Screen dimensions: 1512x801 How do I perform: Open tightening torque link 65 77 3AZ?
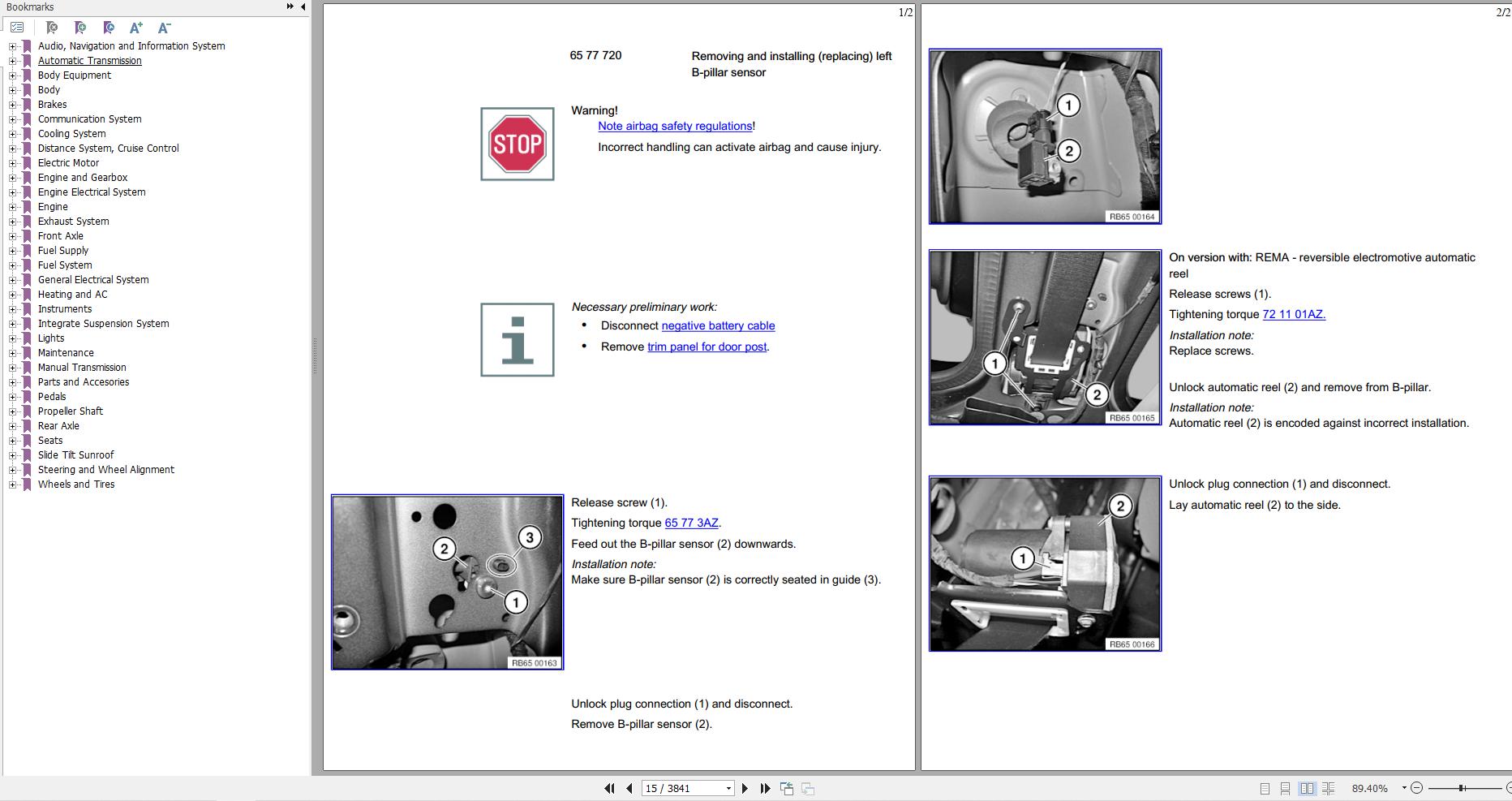(691, 523)
